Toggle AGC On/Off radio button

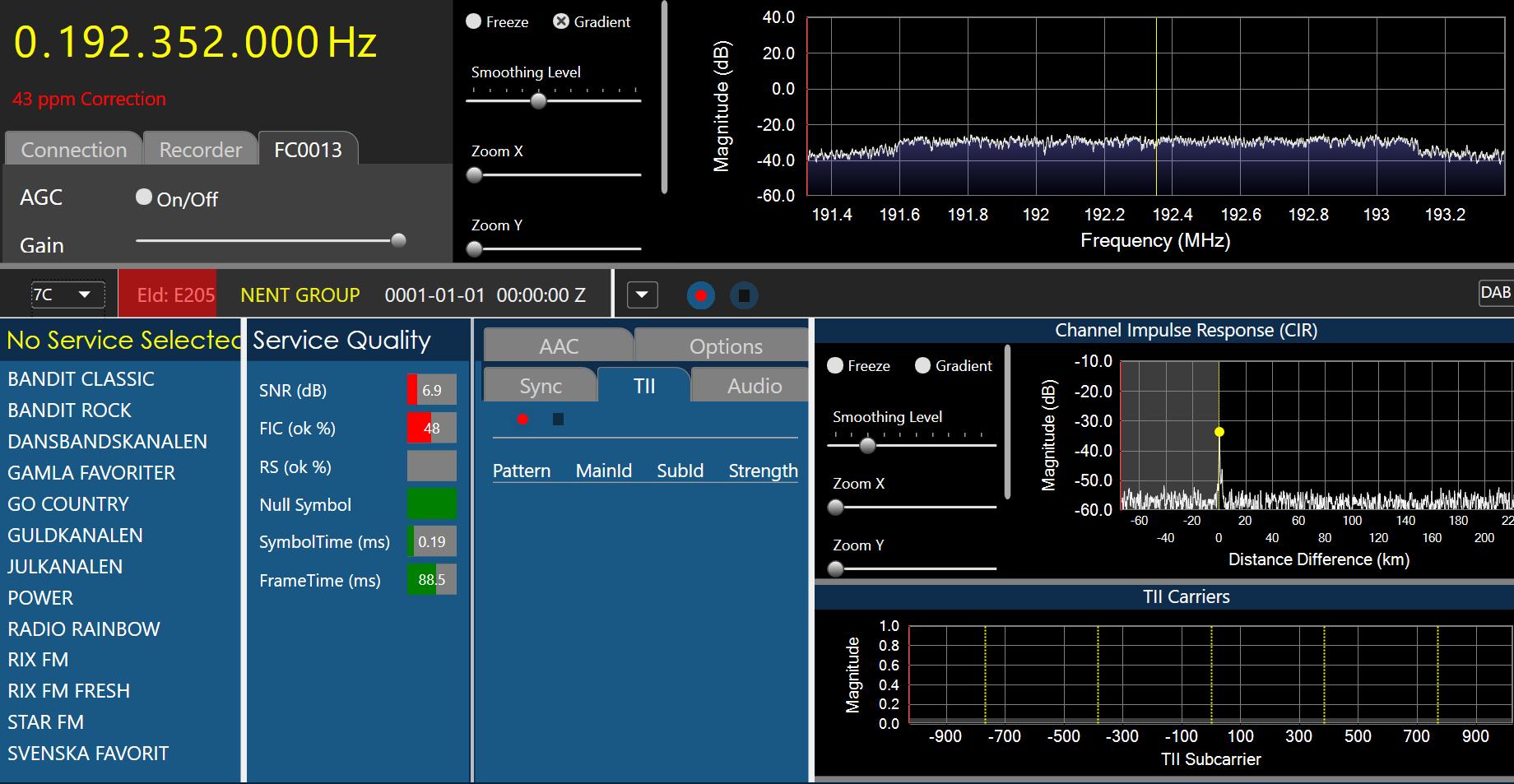[144, 197]
